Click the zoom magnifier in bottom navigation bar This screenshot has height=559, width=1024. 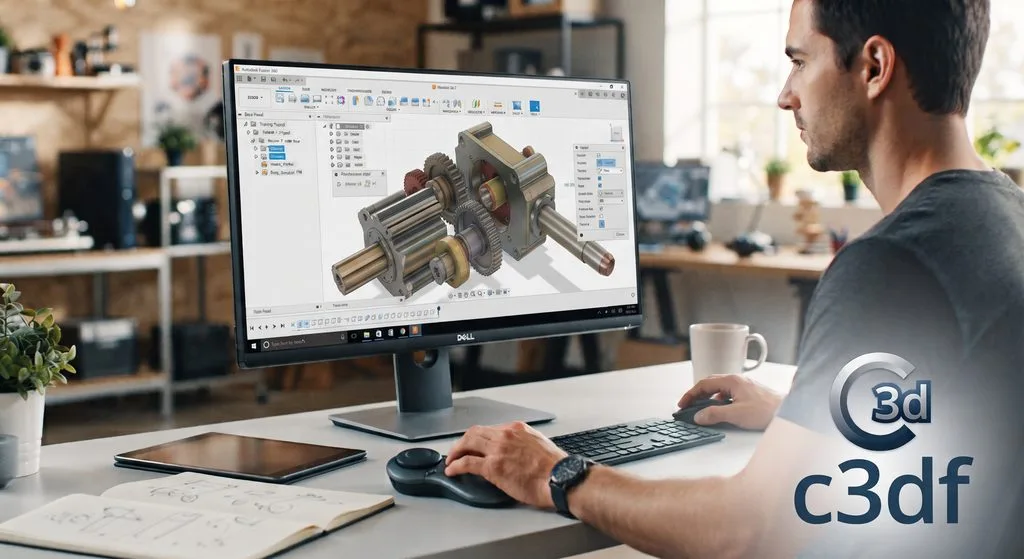pos(479,293)
